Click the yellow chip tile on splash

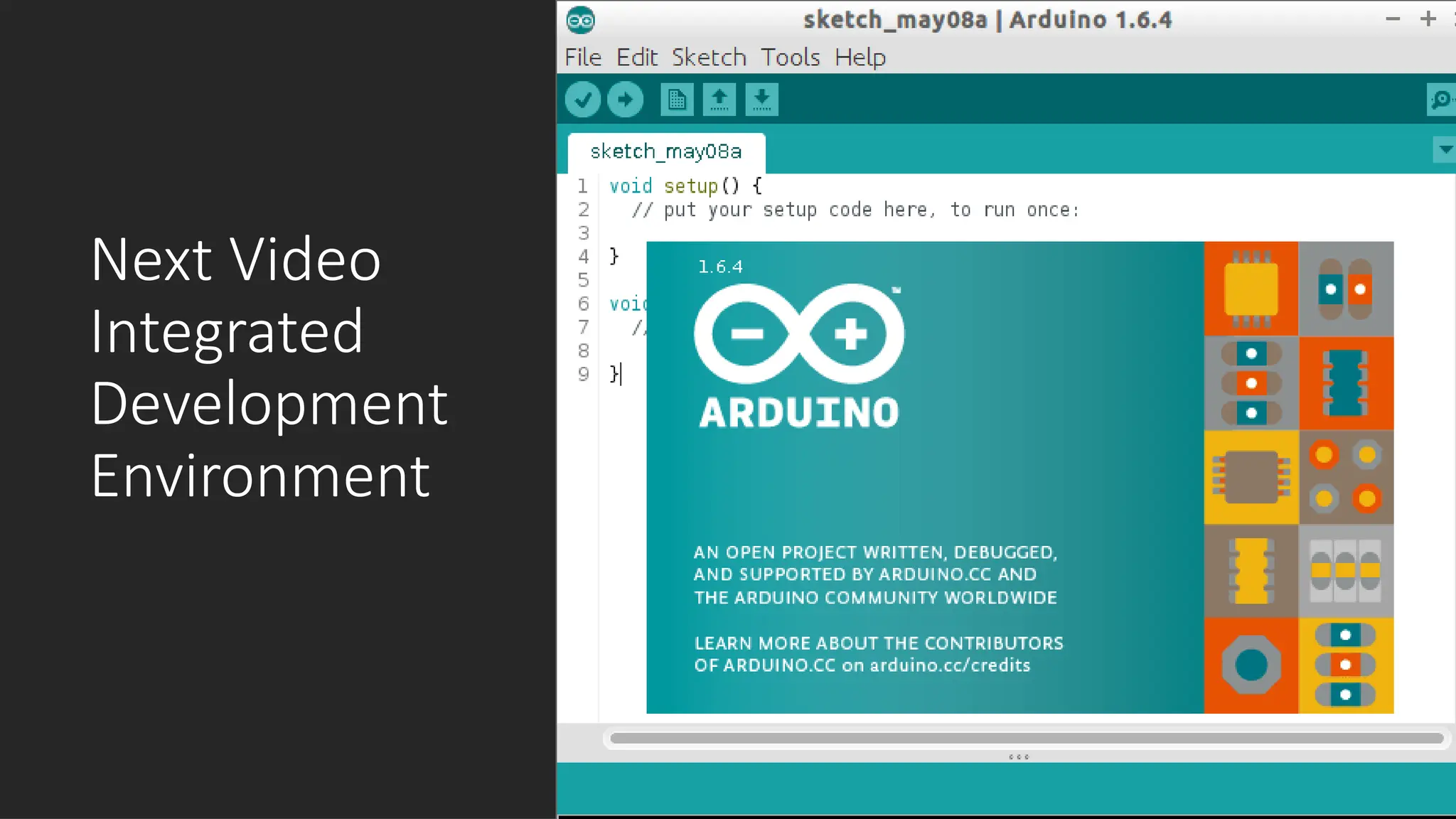pyautogui.click(x=1251, y=289)
